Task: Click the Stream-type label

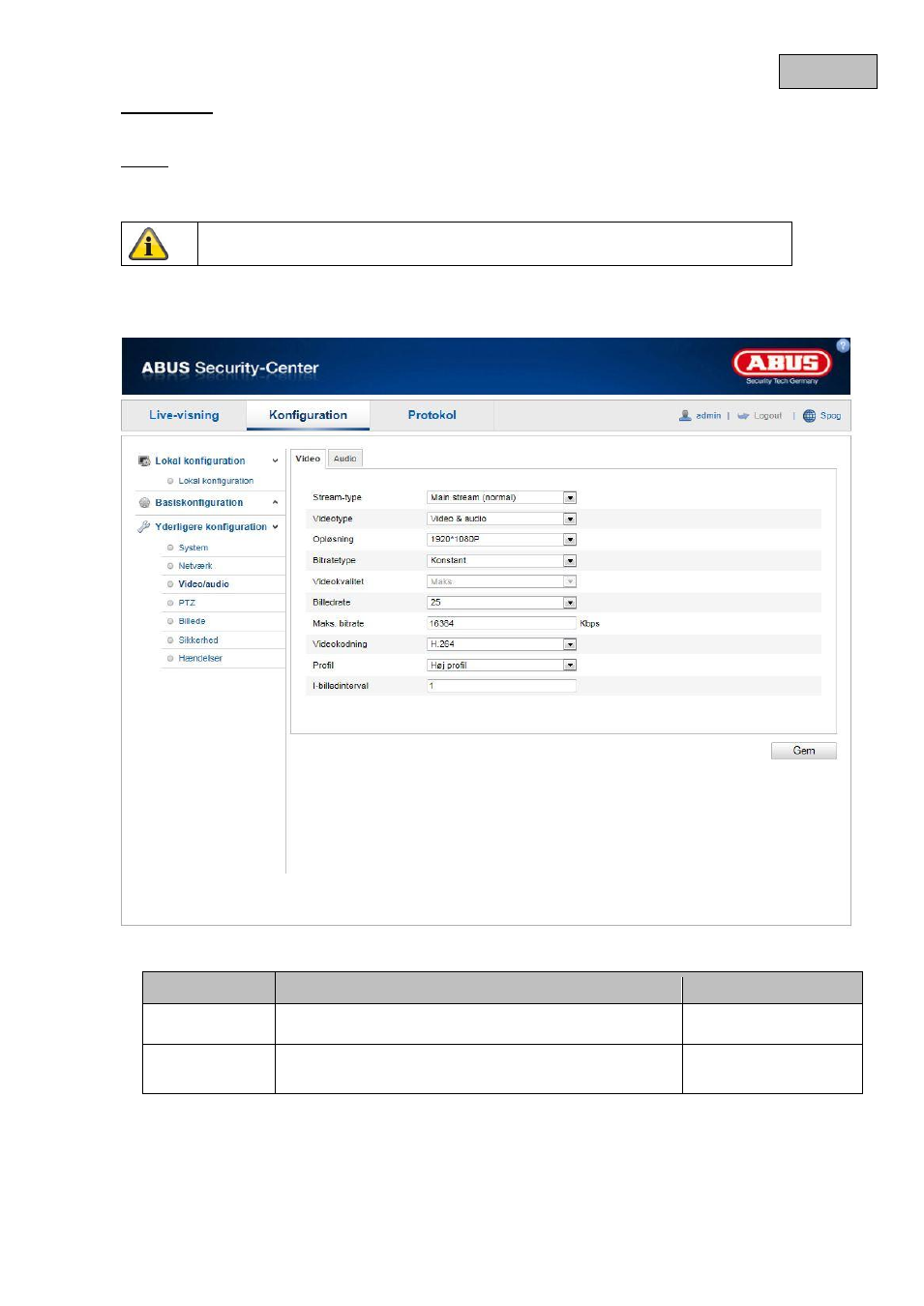Action: point(337,498)
